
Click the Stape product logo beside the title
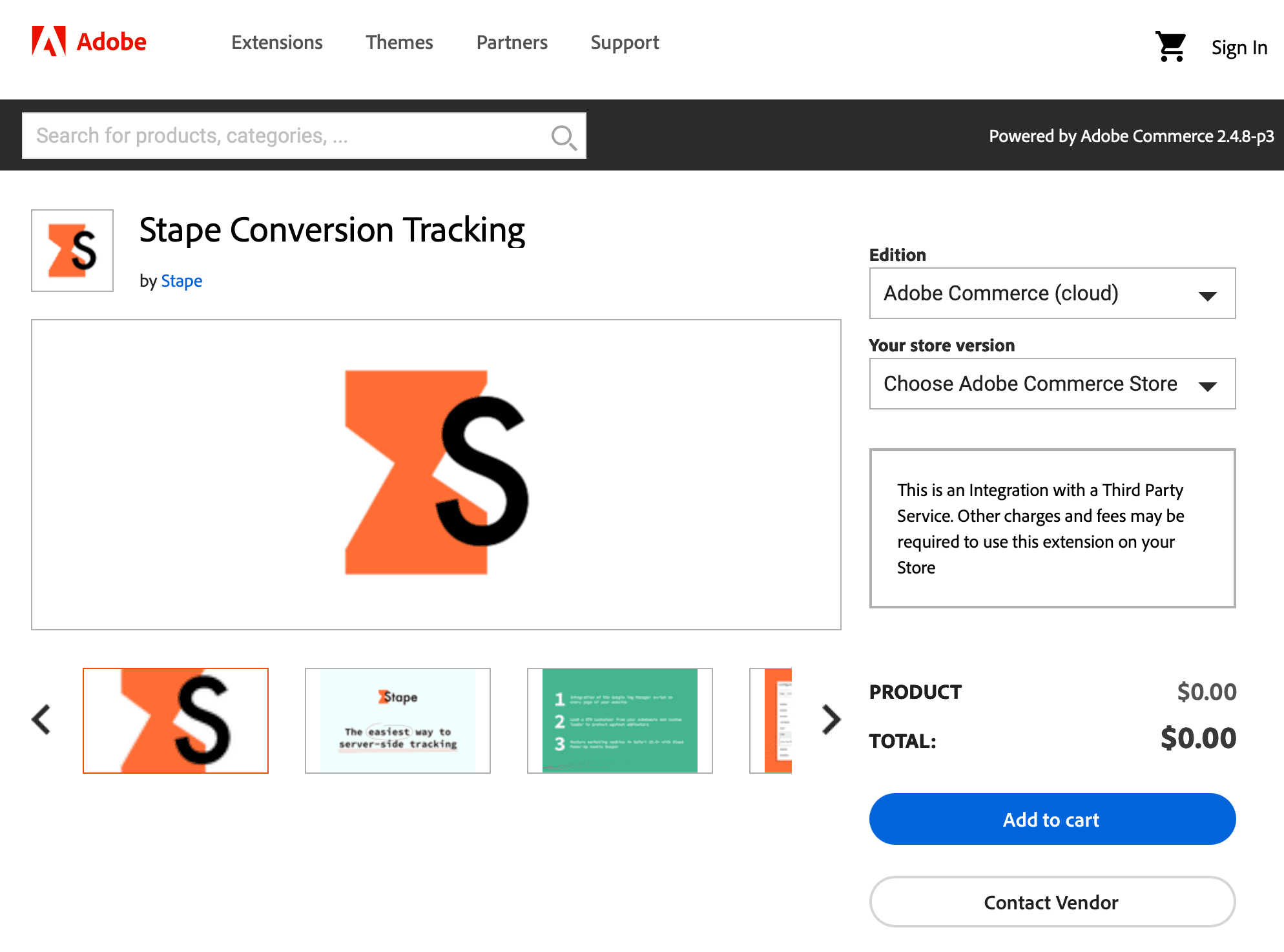click(72, 250)
